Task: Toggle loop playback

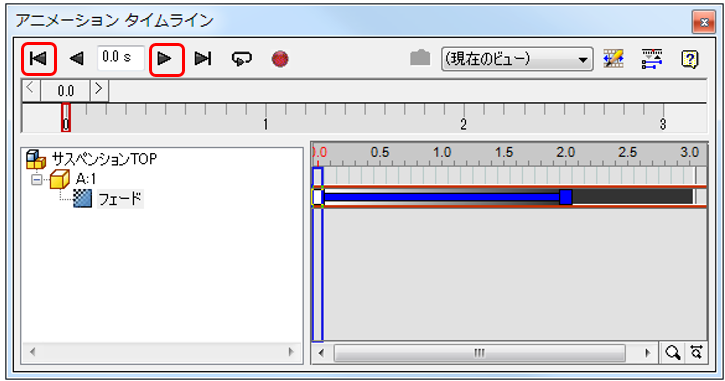Action: click(x=242, y=59)
